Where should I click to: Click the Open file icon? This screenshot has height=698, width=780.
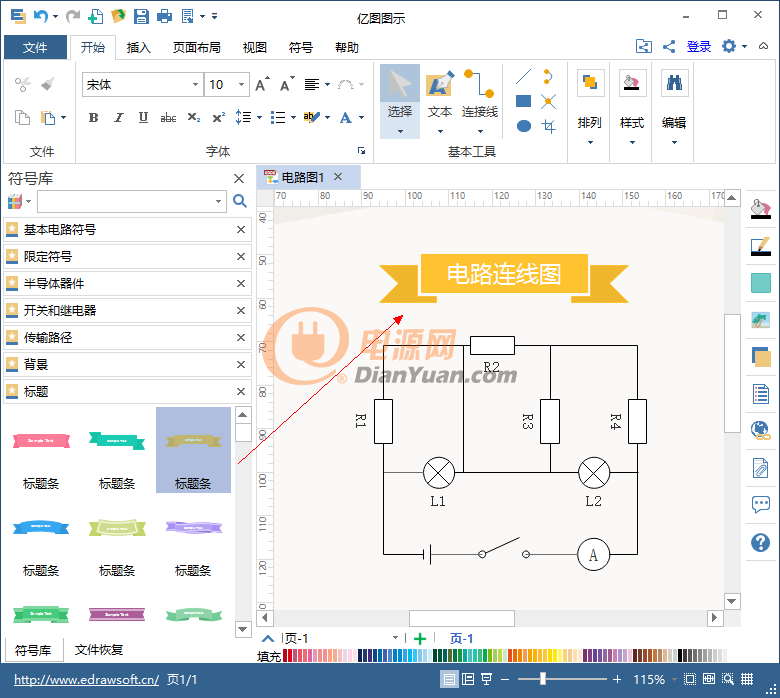click(118, 16)
